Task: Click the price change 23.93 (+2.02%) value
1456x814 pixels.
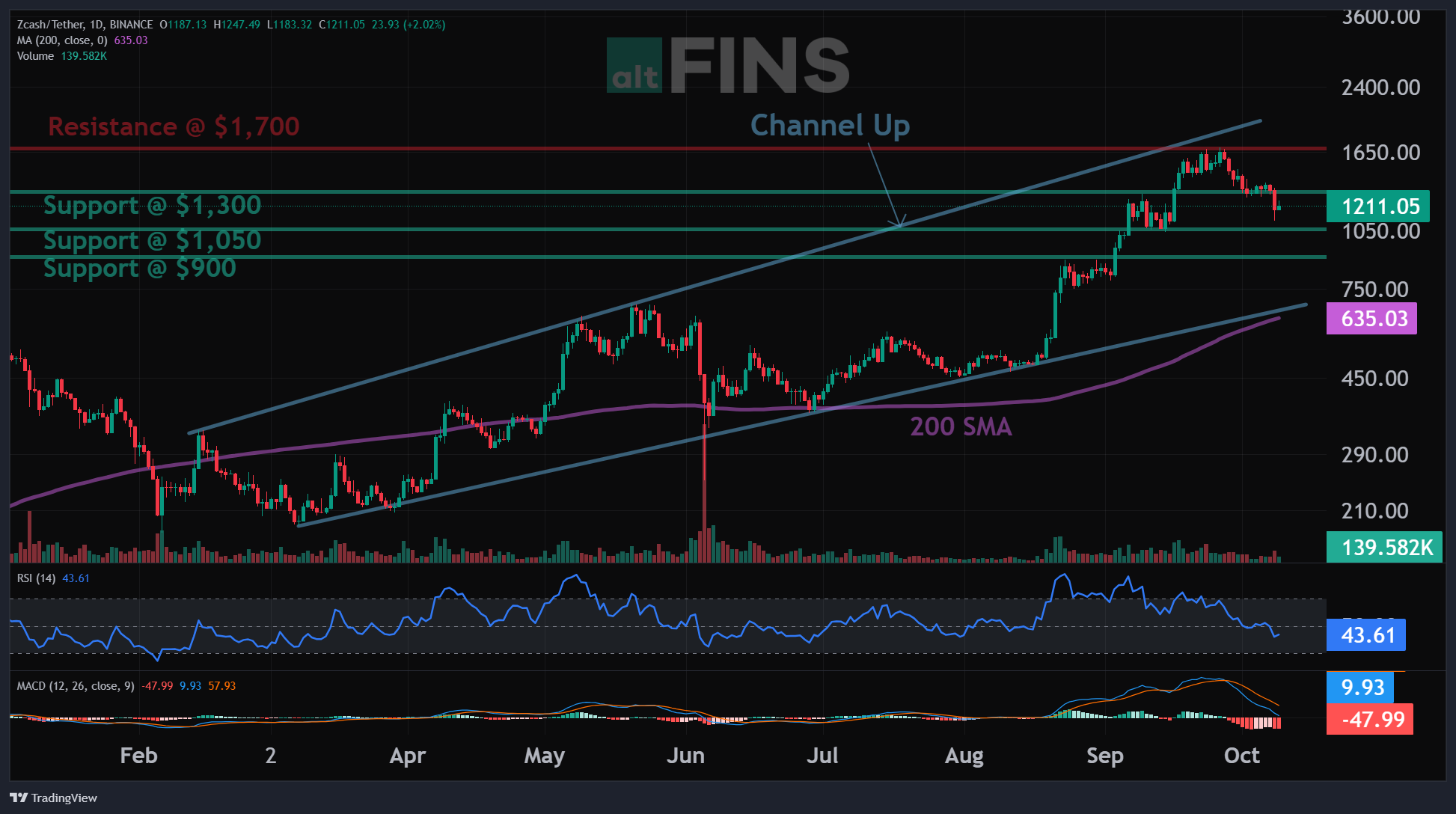Action: 409,25
